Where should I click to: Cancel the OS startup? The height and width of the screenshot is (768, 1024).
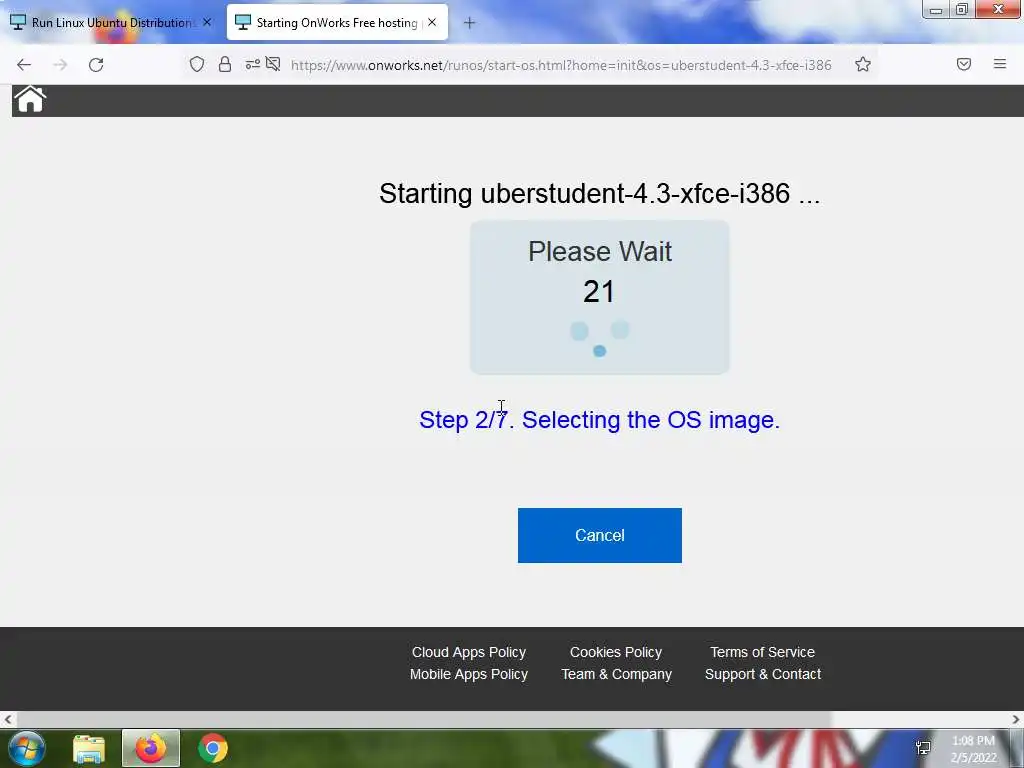tap(600, 536)
